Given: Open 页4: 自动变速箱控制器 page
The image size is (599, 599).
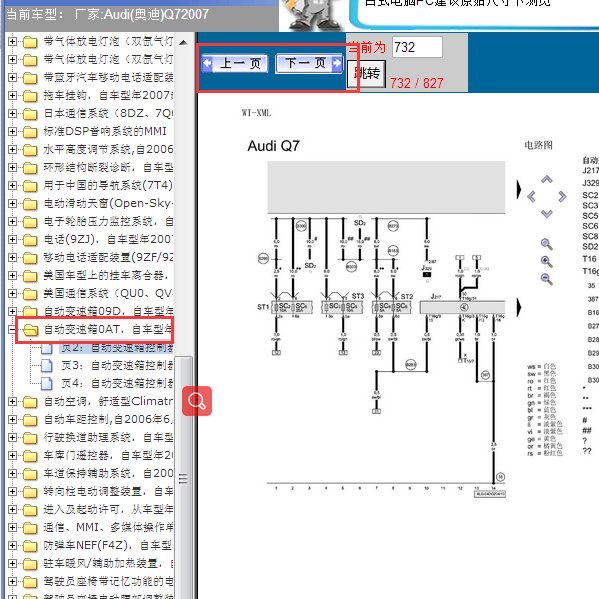Looking at the screenshot, I should click(x=117, y=383).
